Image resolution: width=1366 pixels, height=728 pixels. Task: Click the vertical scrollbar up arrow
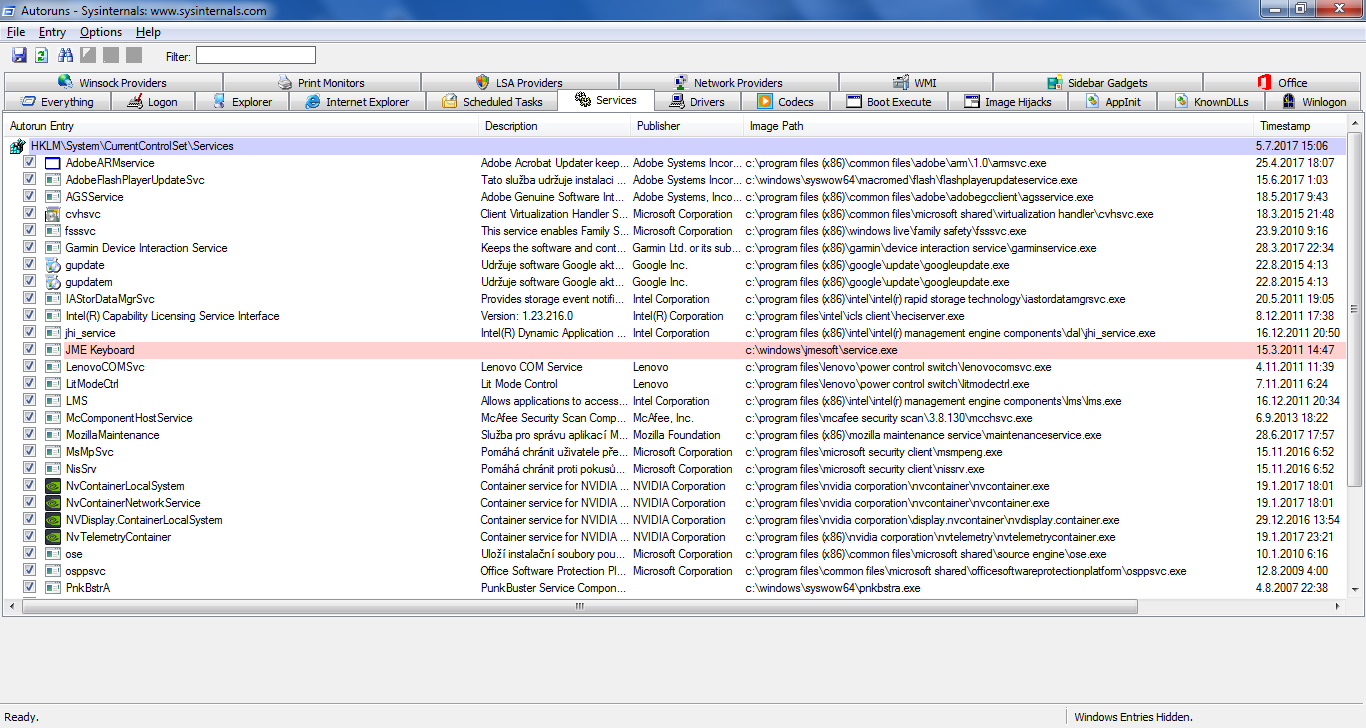(x=1354, y=124)
